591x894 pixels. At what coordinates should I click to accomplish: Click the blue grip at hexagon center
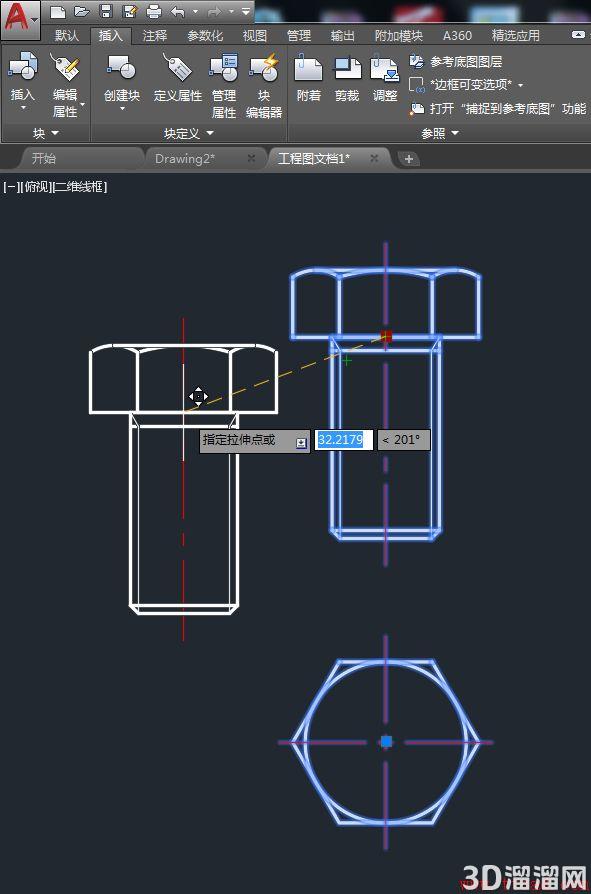point(386,742)
